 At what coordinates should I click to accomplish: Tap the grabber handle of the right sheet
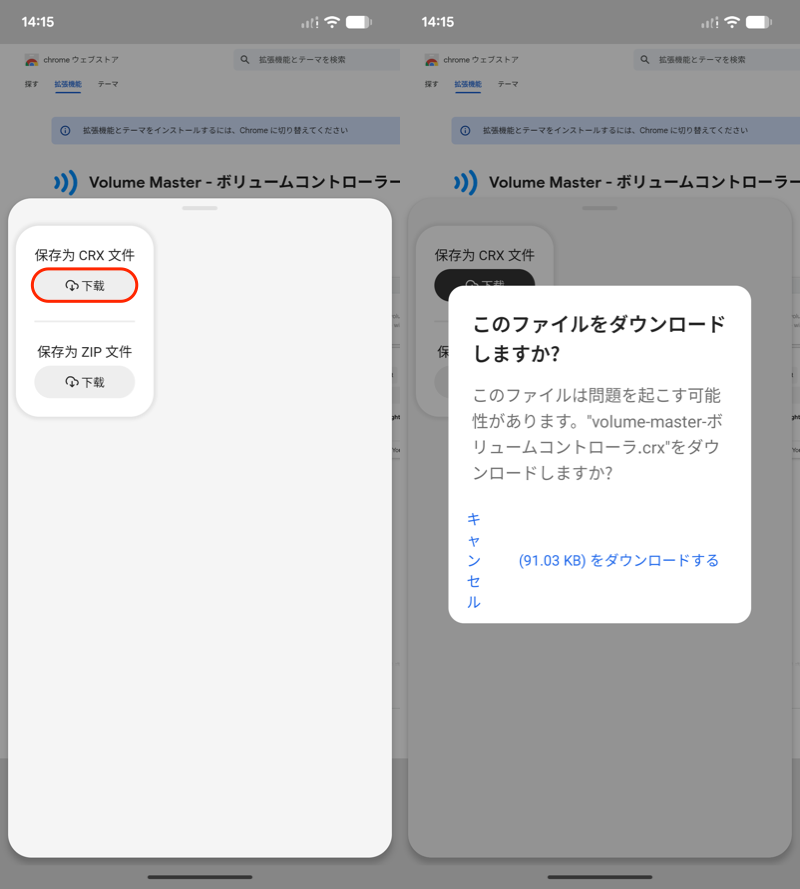click(599, 207)
